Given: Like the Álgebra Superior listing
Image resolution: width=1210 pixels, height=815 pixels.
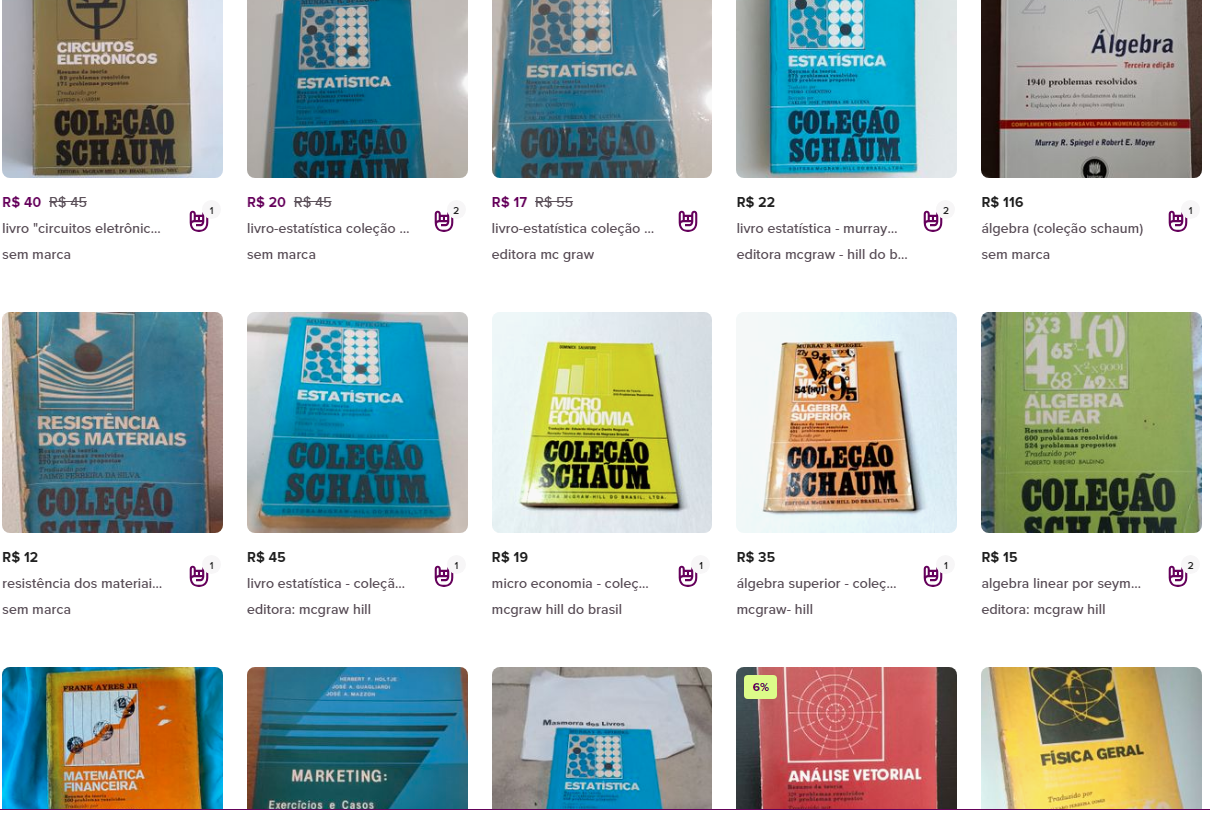Looking at the screenshot, I should pyautogui.click(x=933, y=576).
